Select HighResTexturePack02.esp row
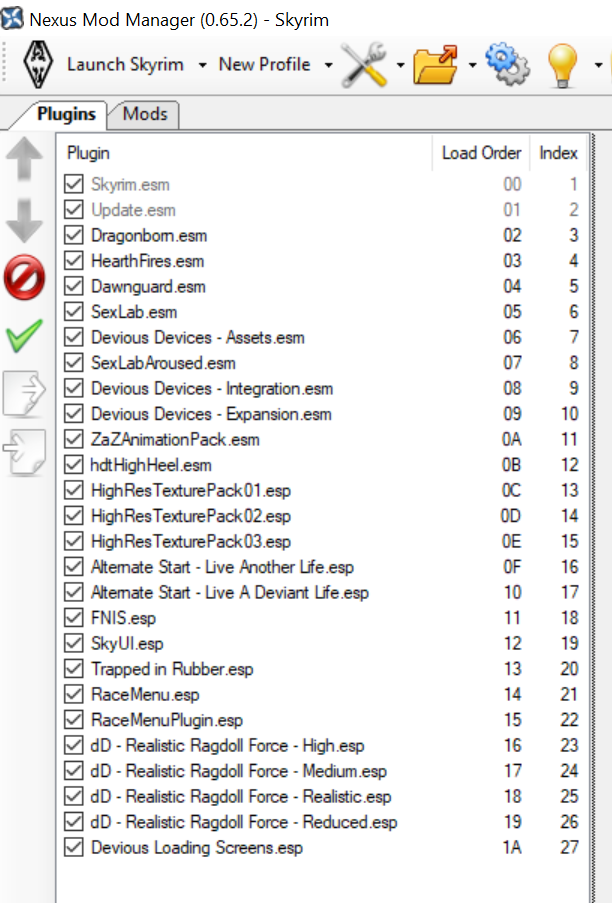 pyautogui.click(x=322, y=515)
